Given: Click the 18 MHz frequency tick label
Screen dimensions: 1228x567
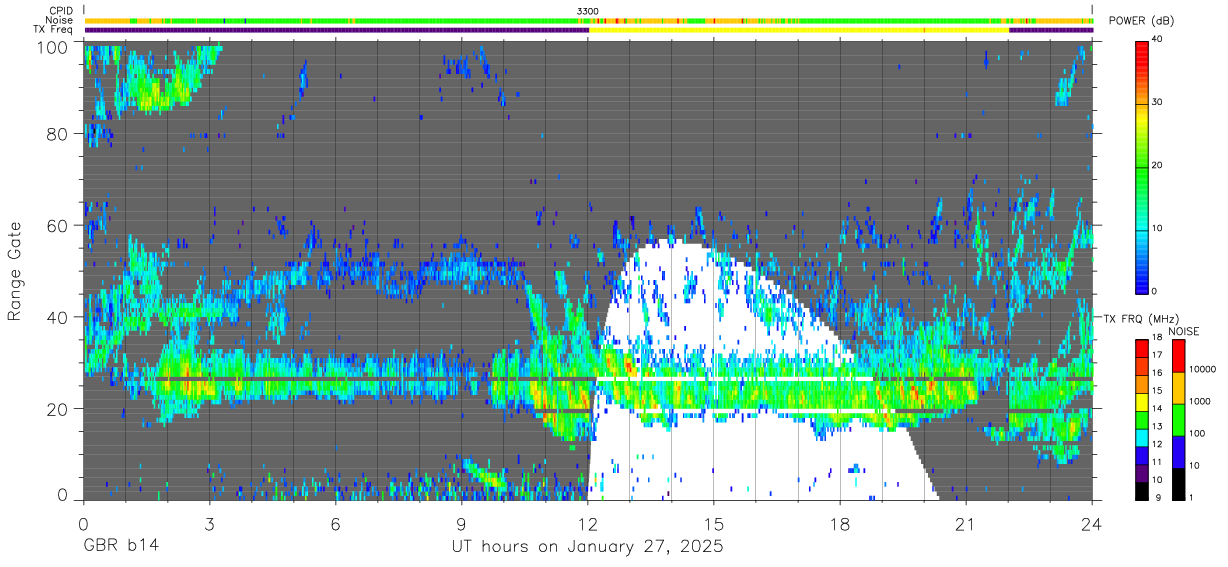Looking at the screenshot, I should (x=1159, y=339).
